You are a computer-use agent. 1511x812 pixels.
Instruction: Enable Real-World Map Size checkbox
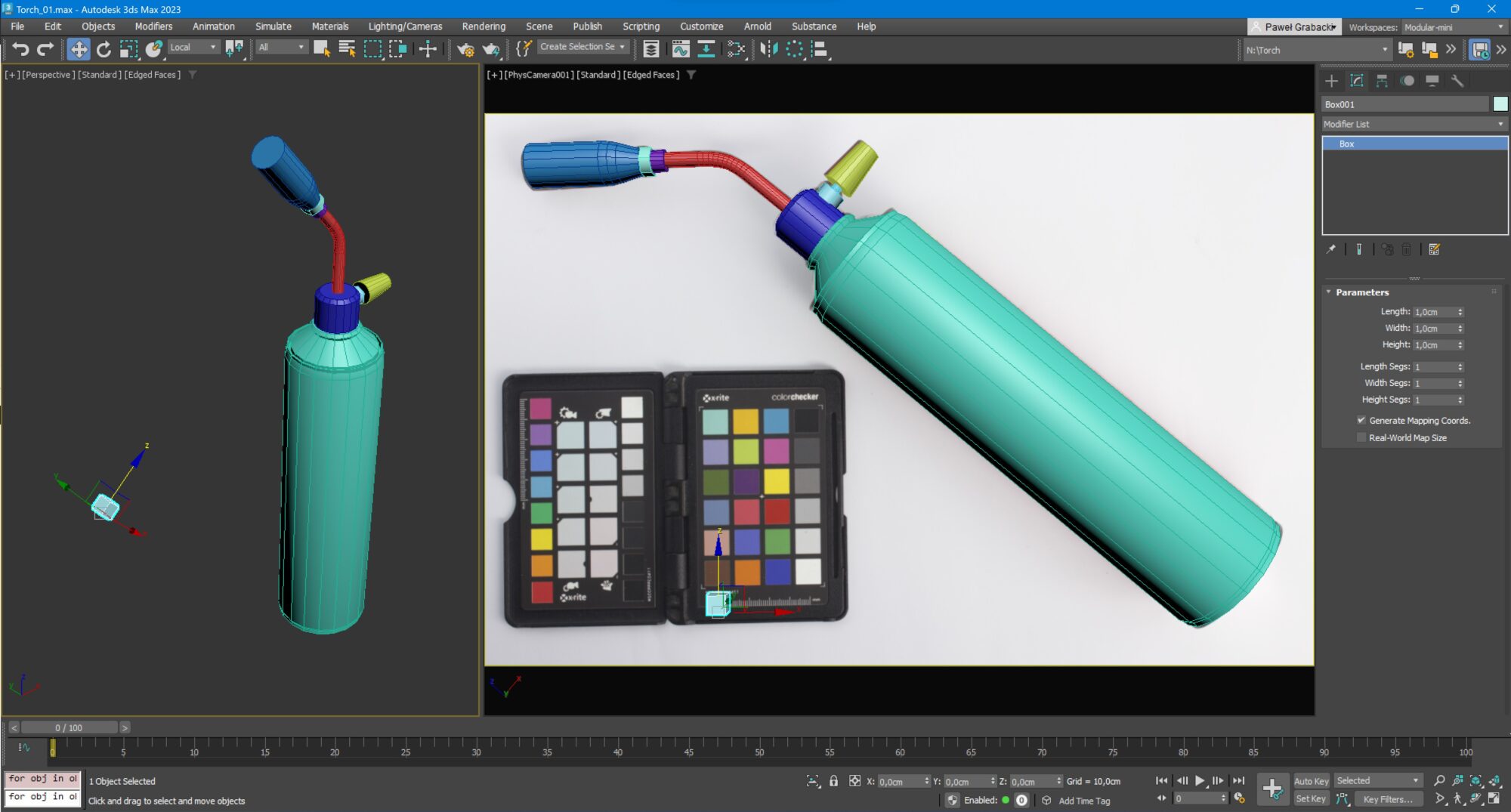click(x=1361, y=438)
